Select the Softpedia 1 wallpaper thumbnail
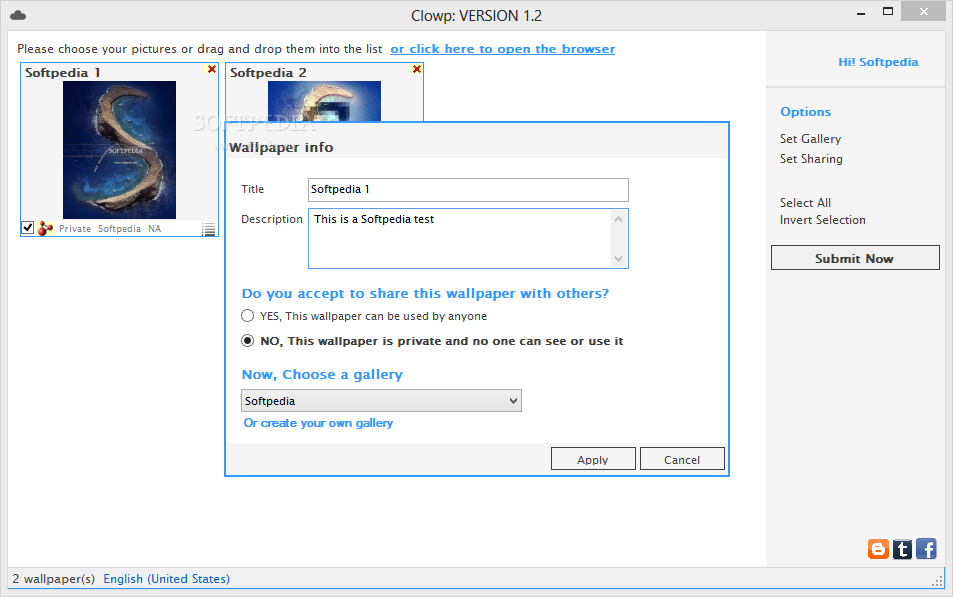Viewport: 953px width, 597px height. coord(119,150)
